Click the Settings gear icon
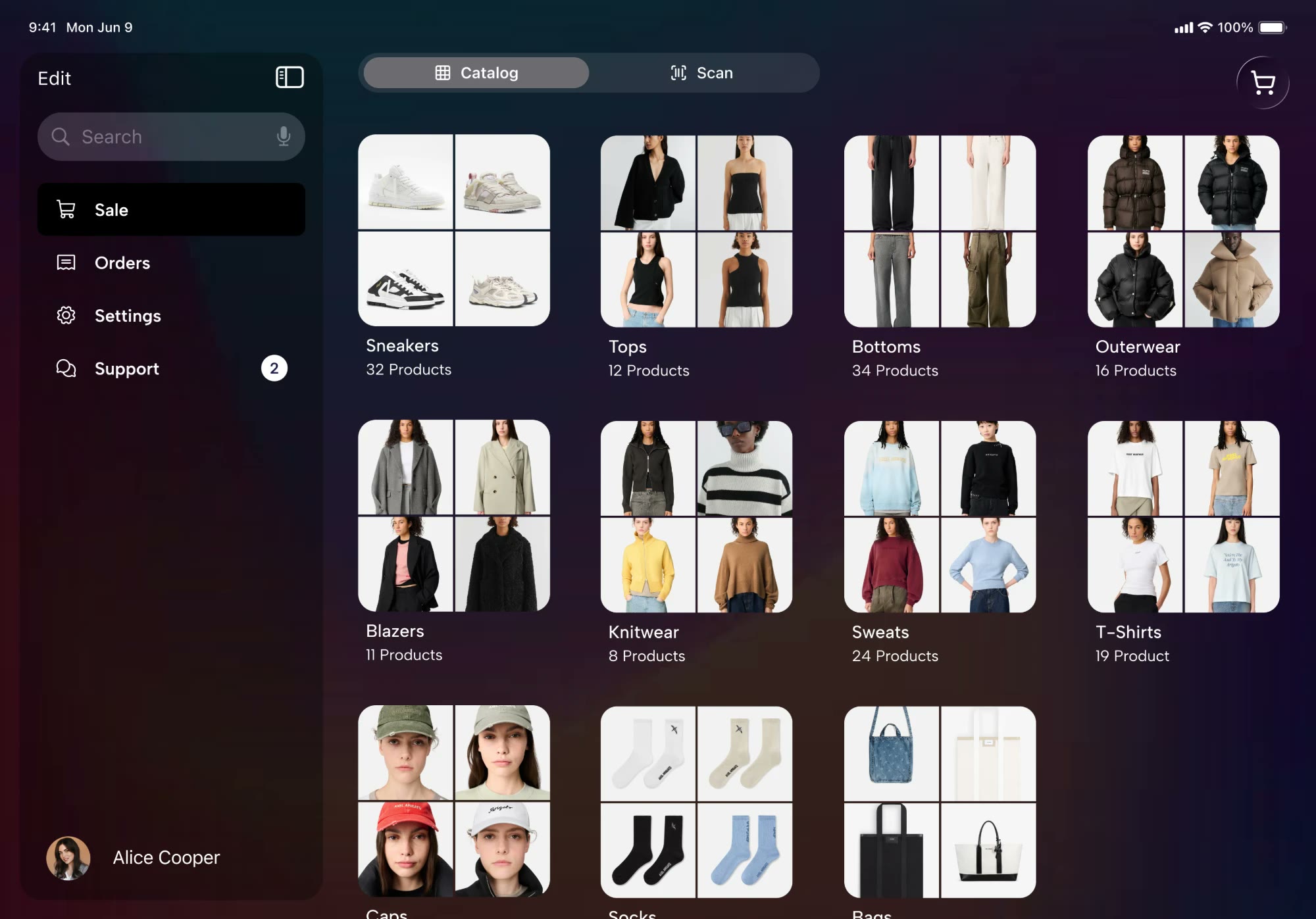The image size is (1316, 919). pyautogui.click(x=66, y=315)
